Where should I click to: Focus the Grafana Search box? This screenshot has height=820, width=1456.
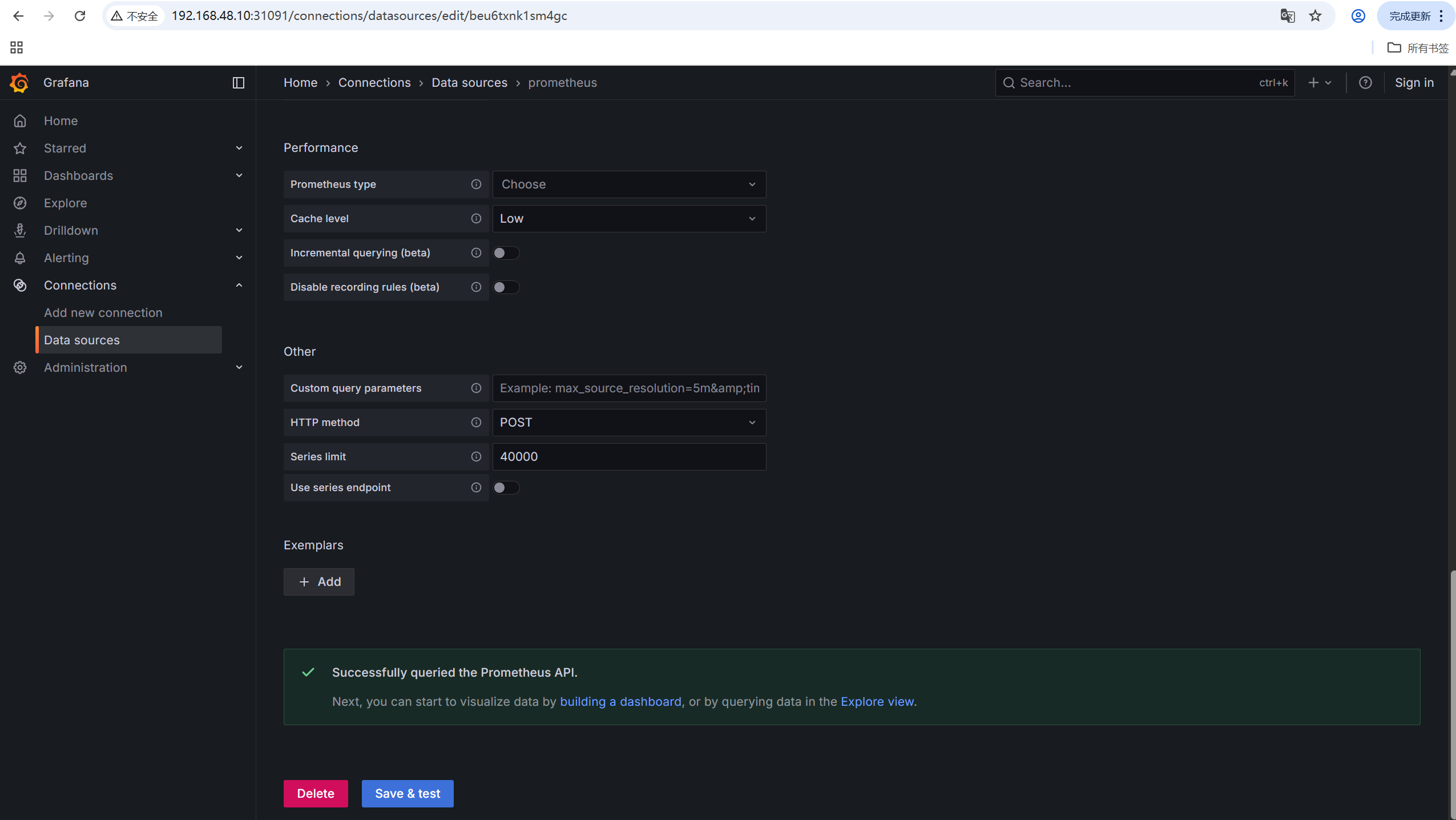pos(1145,83)
